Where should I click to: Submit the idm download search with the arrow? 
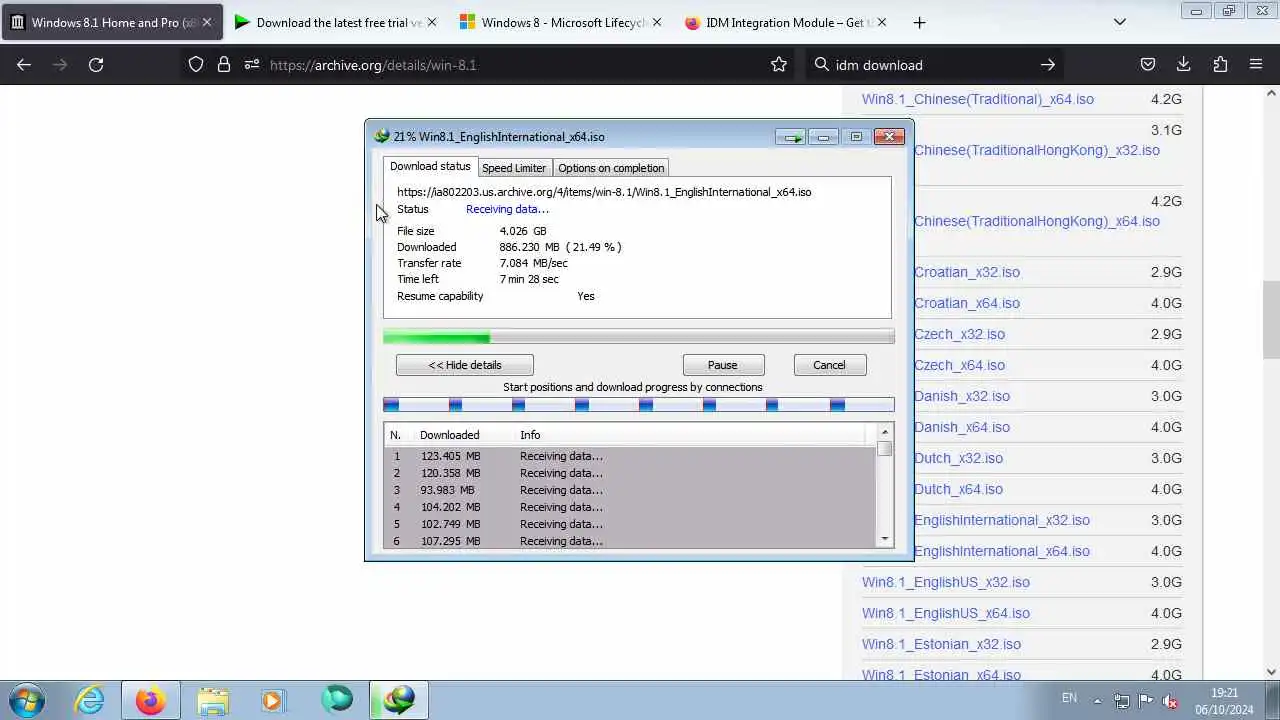pos(1048,65)
